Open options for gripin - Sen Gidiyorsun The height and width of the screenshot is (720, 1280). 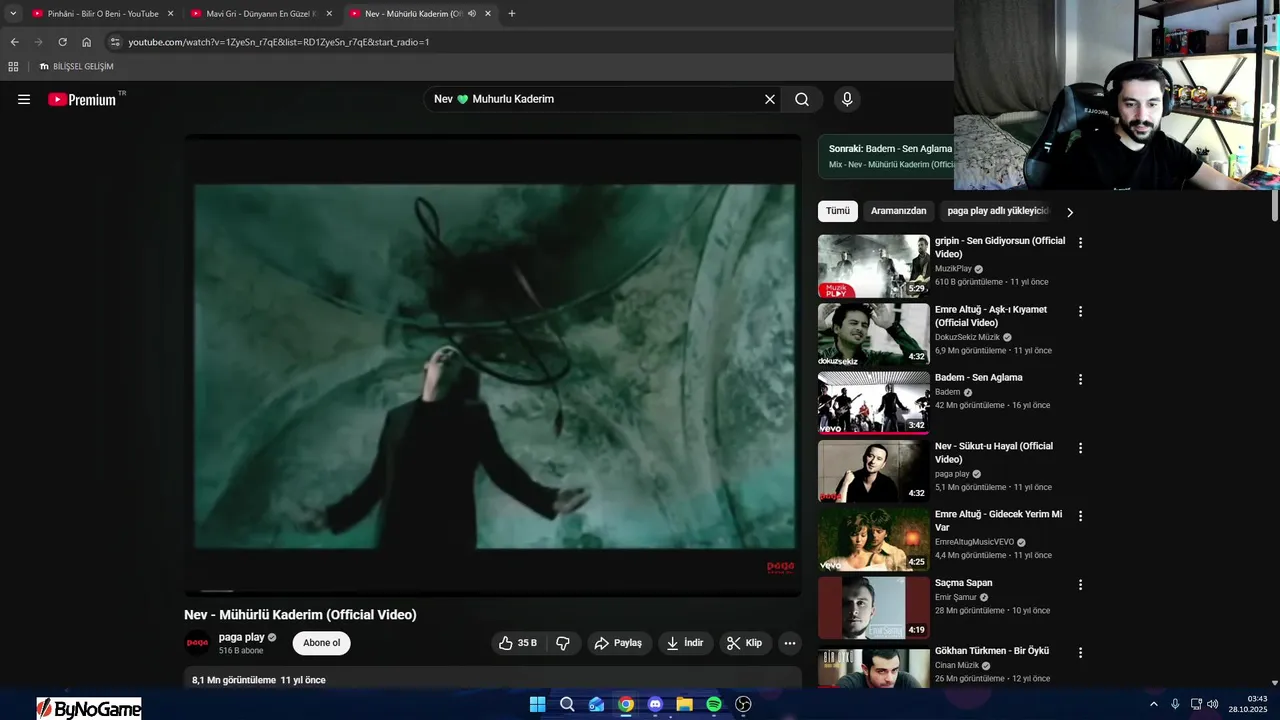pyautogui.click(x=1080, y=243)
